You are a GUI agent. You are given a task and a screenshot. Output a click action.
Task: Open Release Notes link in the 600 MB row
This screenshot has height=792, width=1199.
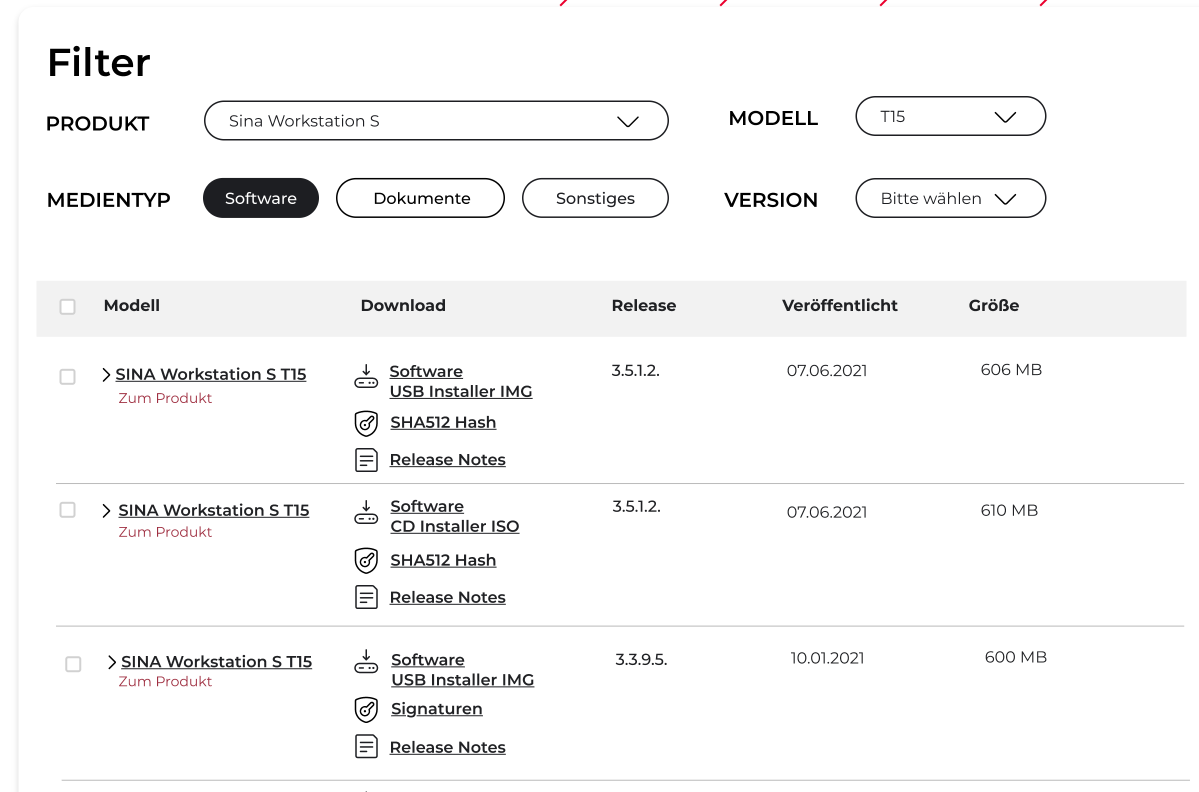click(447, 747)
